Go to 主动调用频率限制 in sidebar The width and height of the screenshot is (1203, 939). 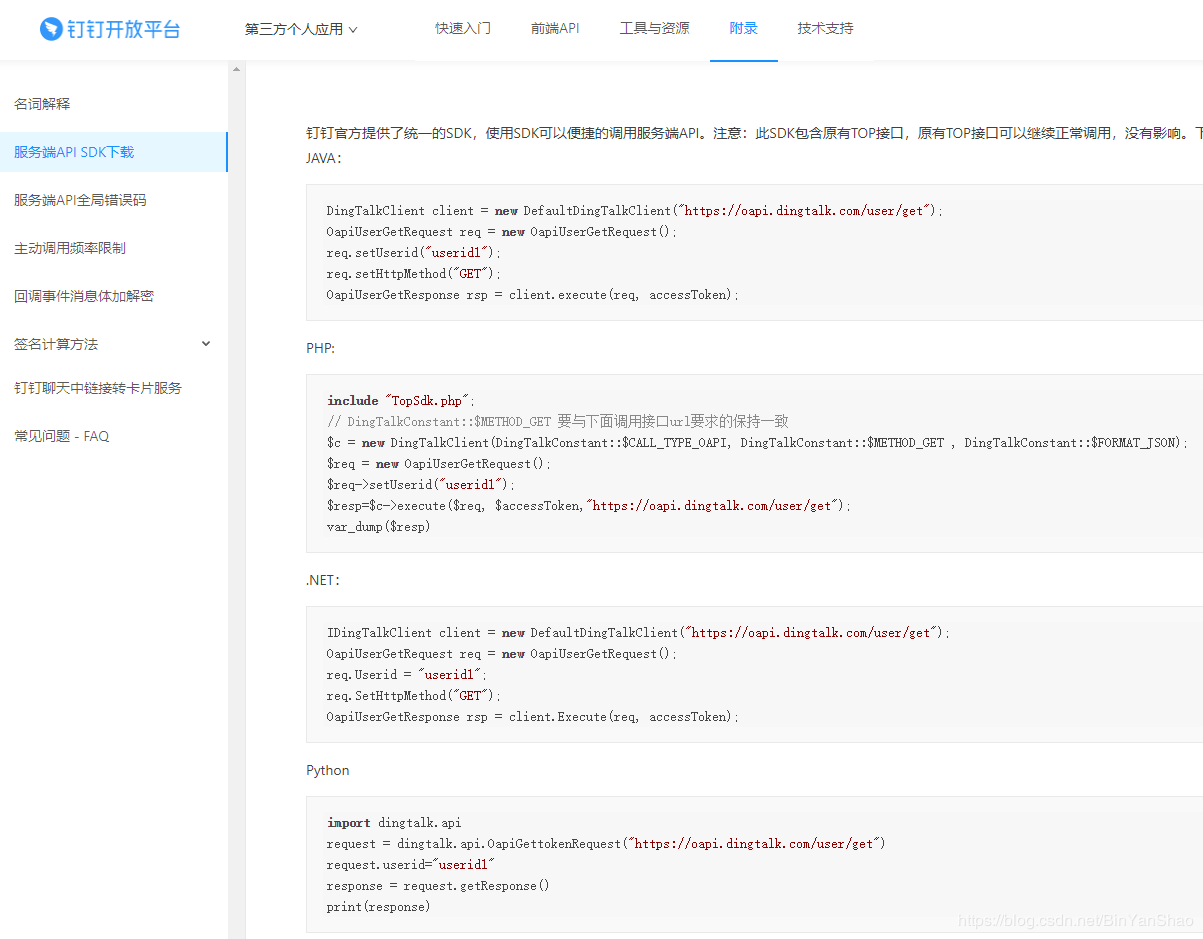pos(70,248)
